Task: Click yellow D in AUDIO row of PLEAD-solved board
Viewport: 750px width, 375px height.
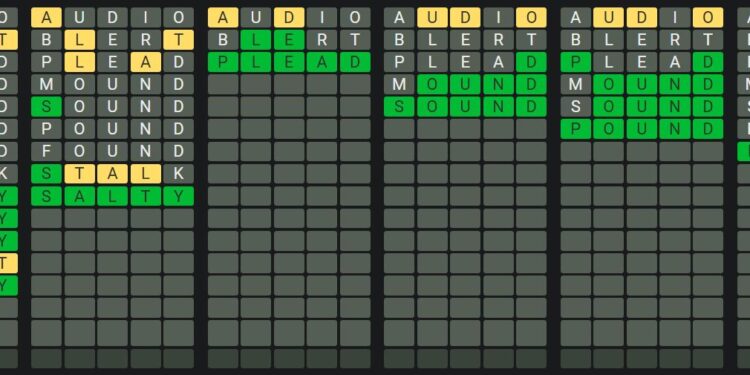Action: (289, 18)
